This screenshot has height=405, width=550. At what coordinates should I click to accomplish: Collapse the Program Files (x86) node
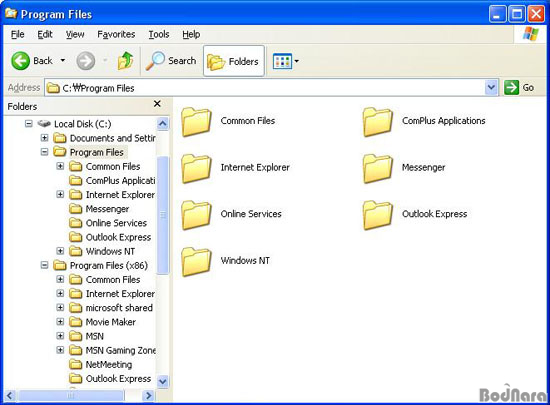pyautogui.click(x=45, y=265)
